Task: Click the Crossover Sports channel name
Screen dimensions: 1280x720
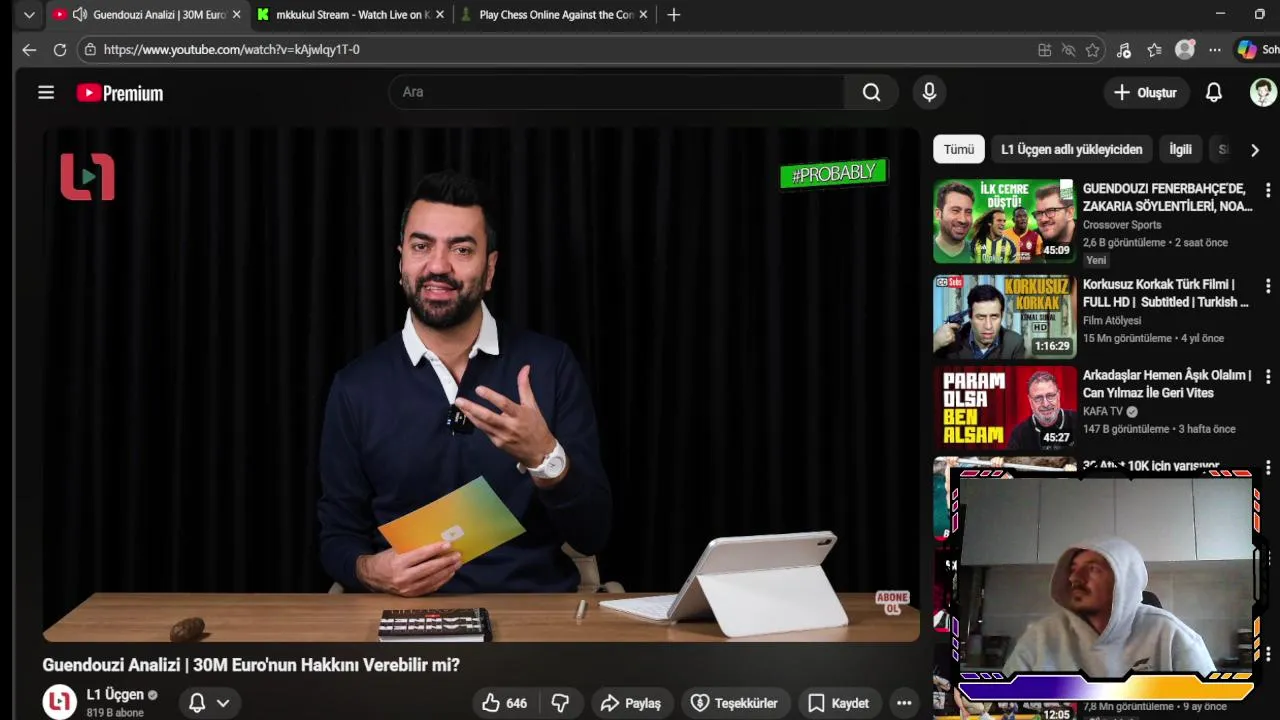Action: point(1122,225)
